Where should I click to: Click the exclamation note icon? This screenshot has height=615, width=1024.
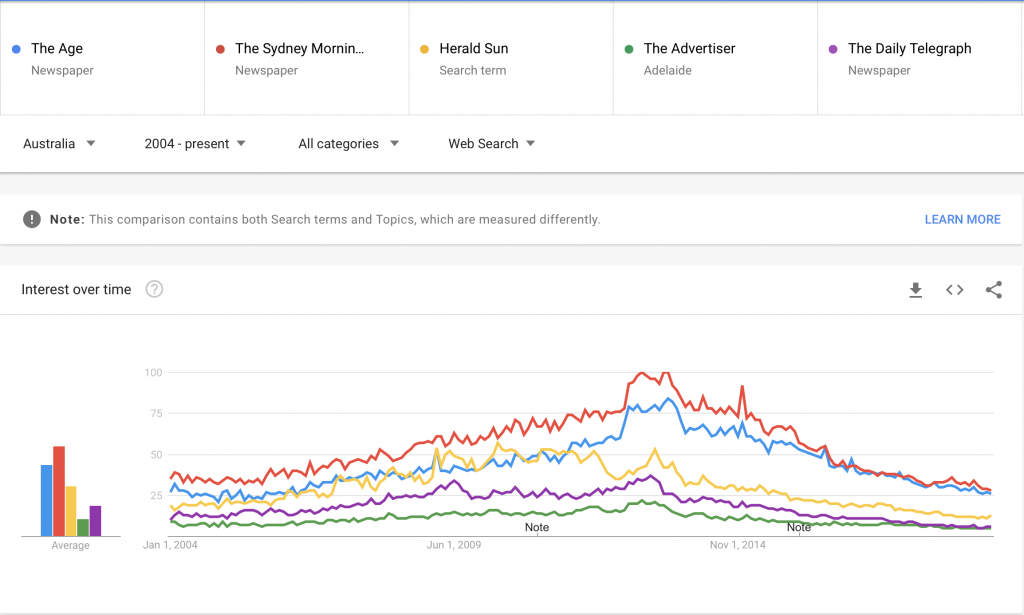pos(31,219)
